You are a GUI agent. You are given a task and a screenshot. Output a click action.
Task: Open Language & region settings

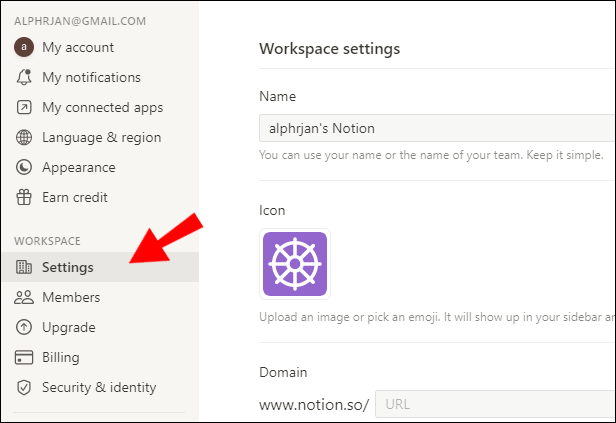(100, 137)
